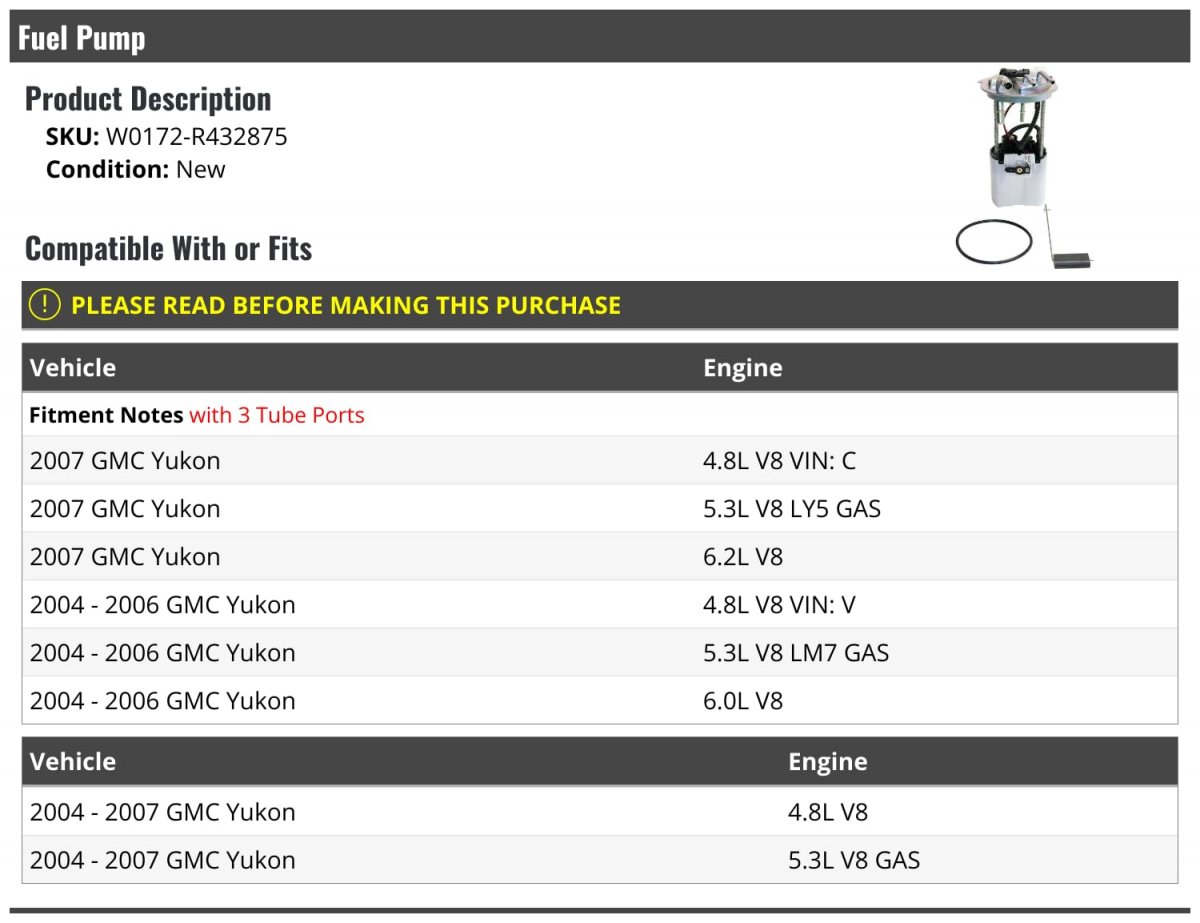Click the Engine header in the second table

click(x=827, y=761)
